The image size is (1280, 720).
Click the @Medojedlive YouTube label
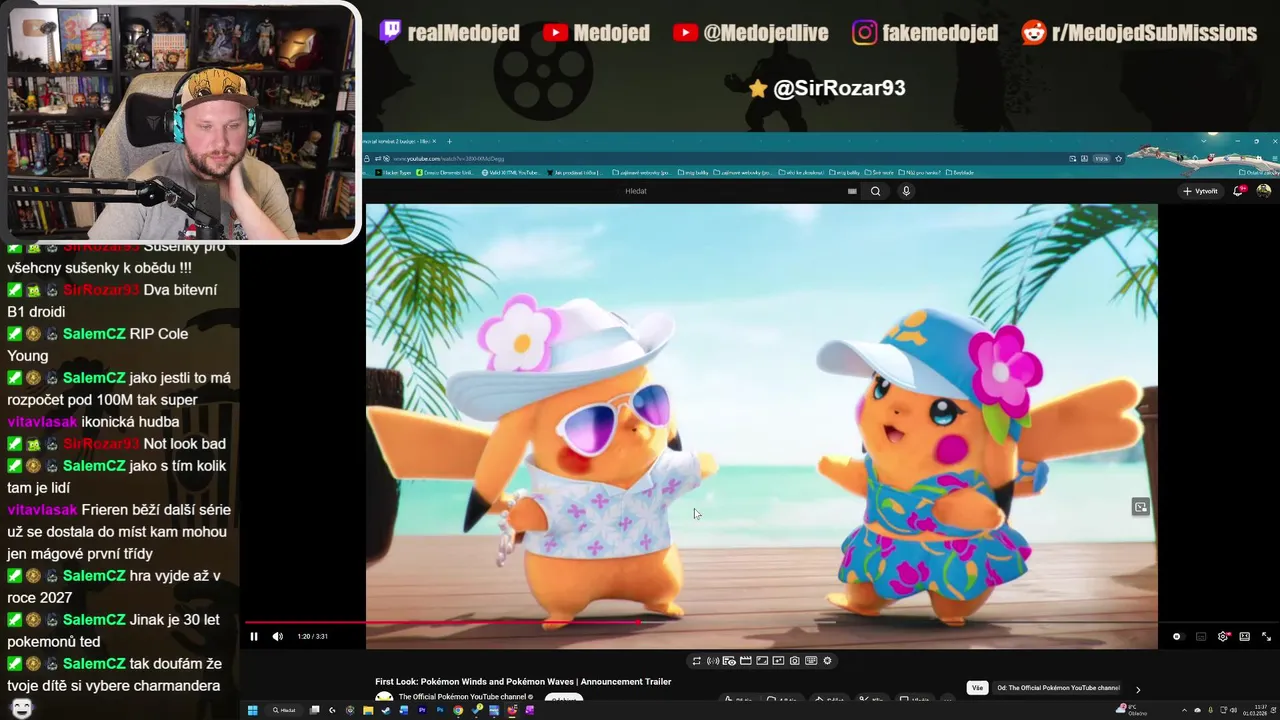751,32
